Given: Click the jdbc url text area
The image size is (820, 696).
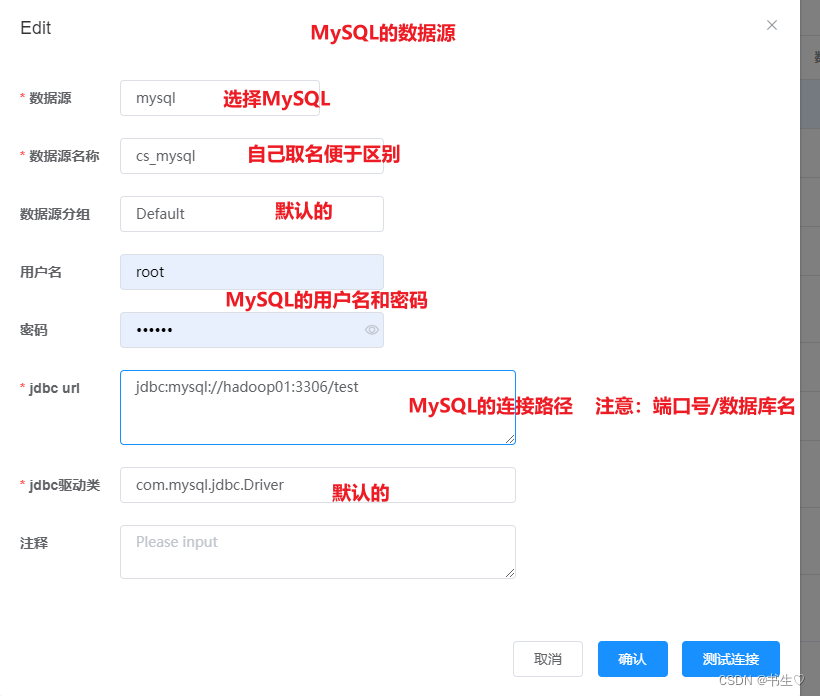Looking at the screenshot, I should tap(318, 407).
